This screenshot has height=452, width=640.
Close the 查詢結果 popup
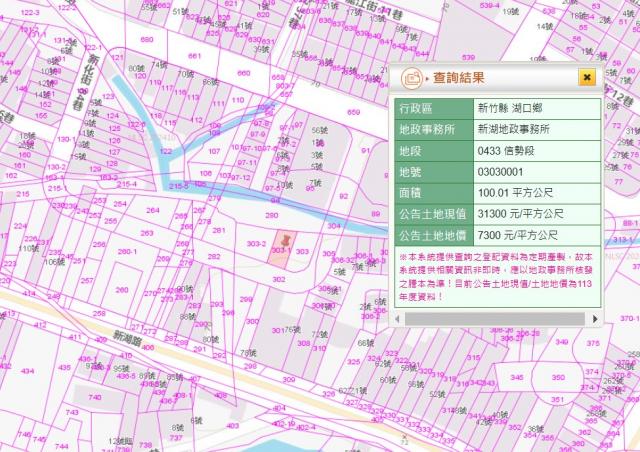tap(587, 77)
